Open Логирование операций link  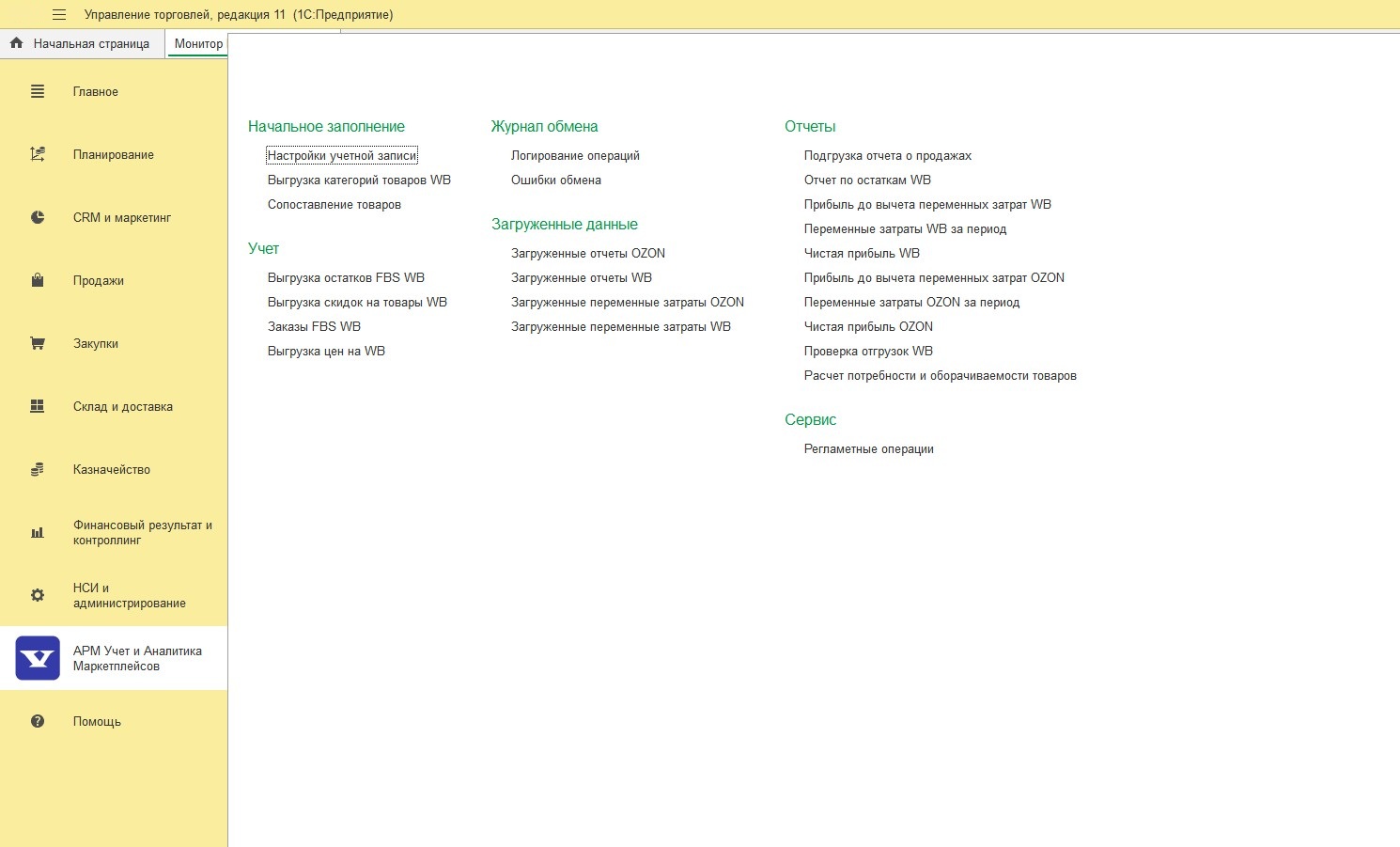(575, 155)
